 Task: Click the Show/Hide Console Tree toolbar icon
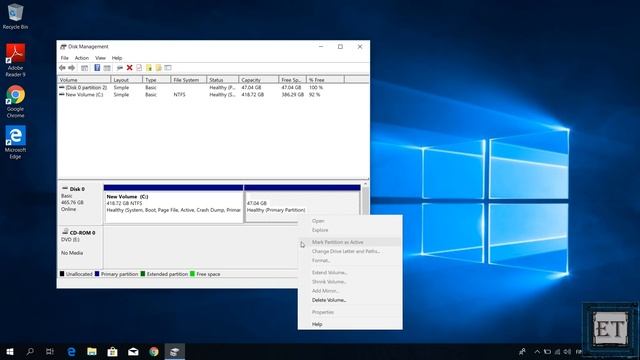(x=84, y=68)
